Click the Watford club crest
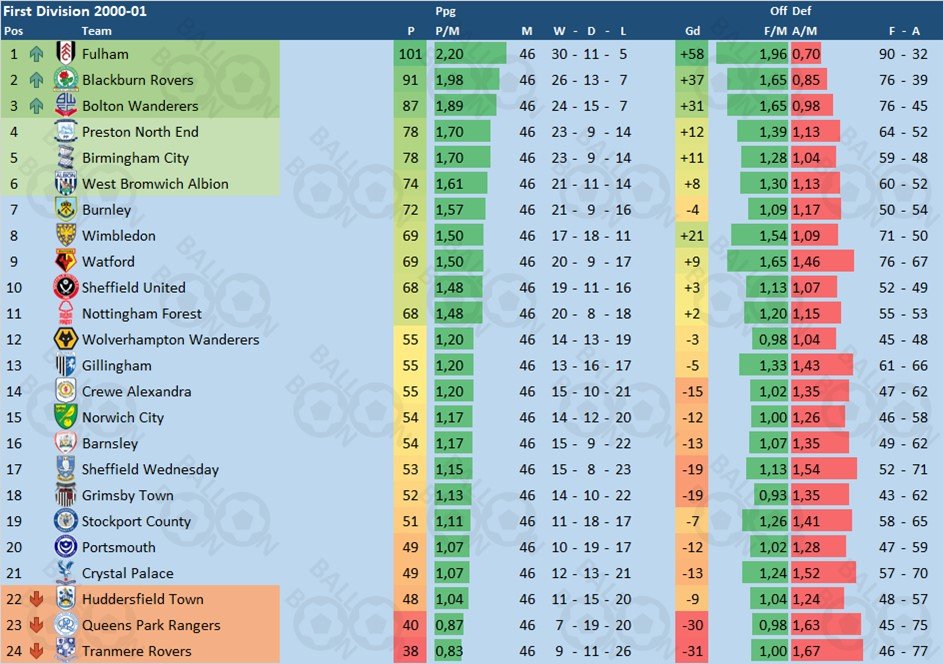Screen dimensions: 943x664 66,261
